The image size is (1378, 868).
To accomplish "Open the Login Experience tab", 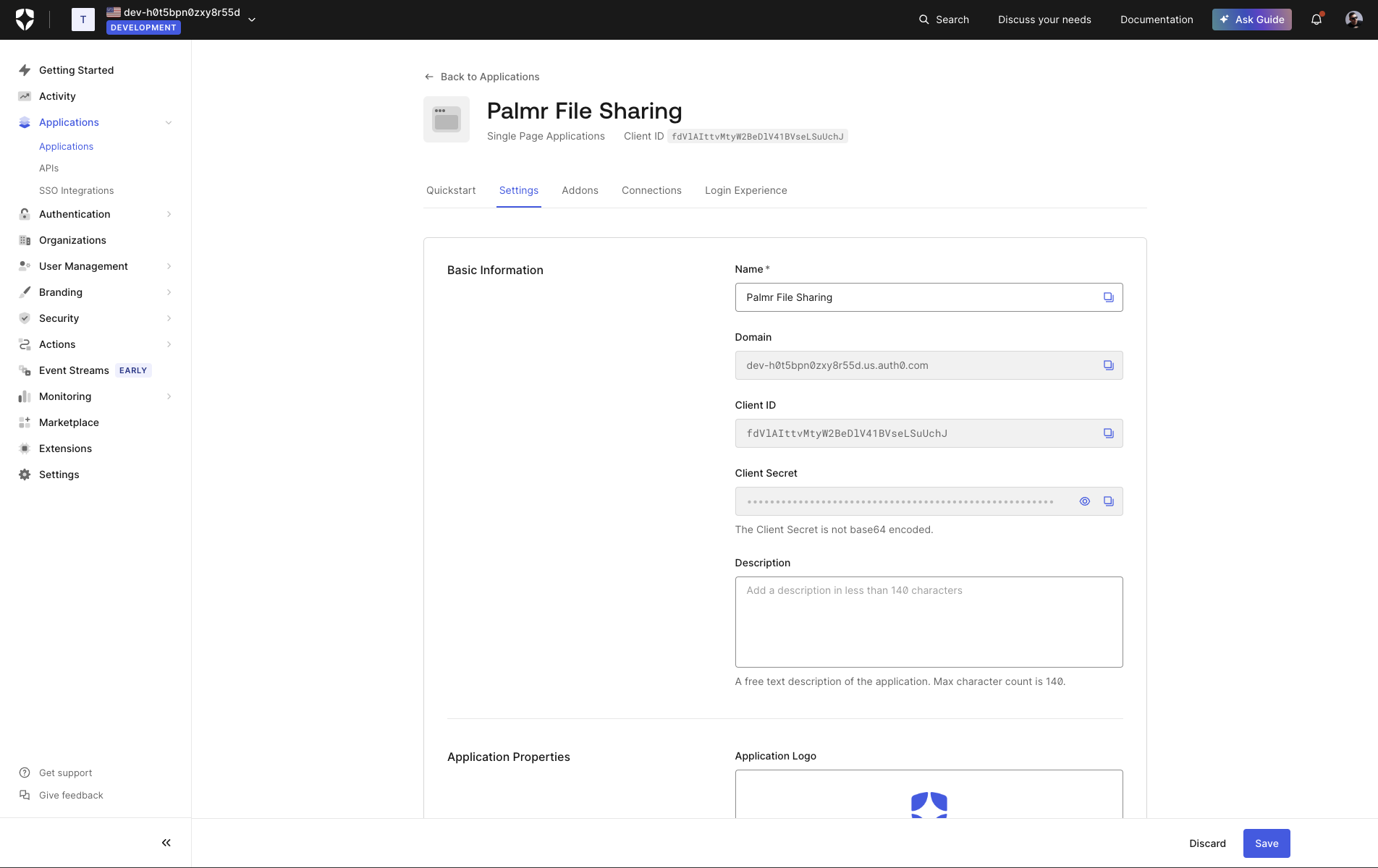I will tap(746, 190).
